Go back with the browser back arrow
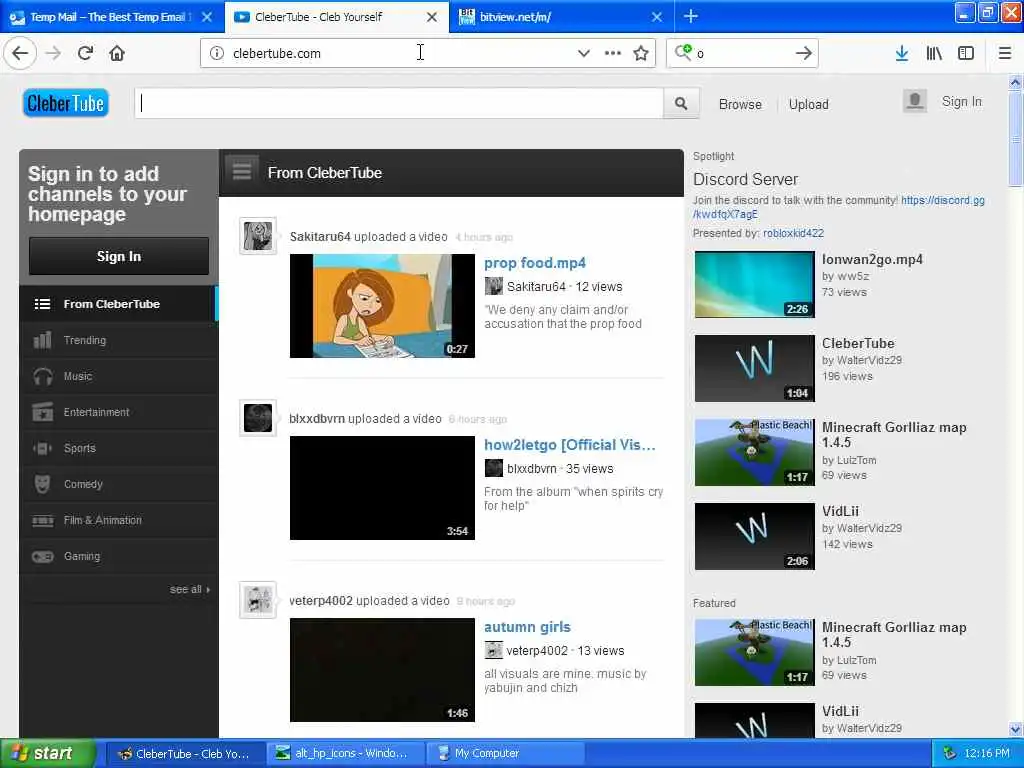1024x768 pixels. click(20, 53)
